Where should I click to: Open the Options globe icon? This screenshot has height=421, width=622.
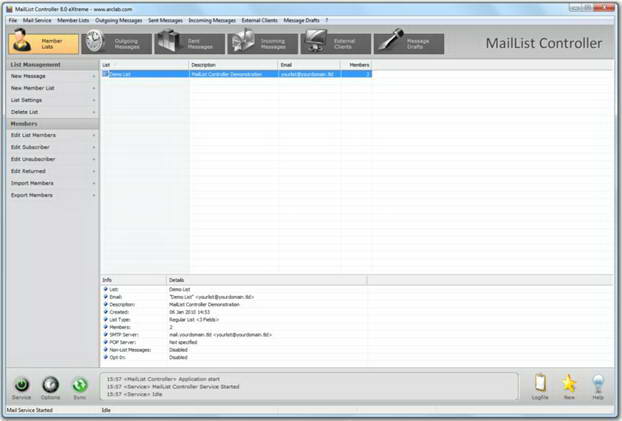click(x=50, y=384)
